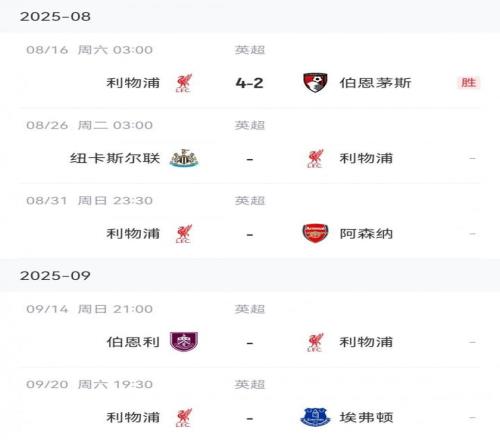The height and width of the screenshot is (440, 500).
Task: Open the 伯恩茅斯 team name
Action: [x=375, y=83]
